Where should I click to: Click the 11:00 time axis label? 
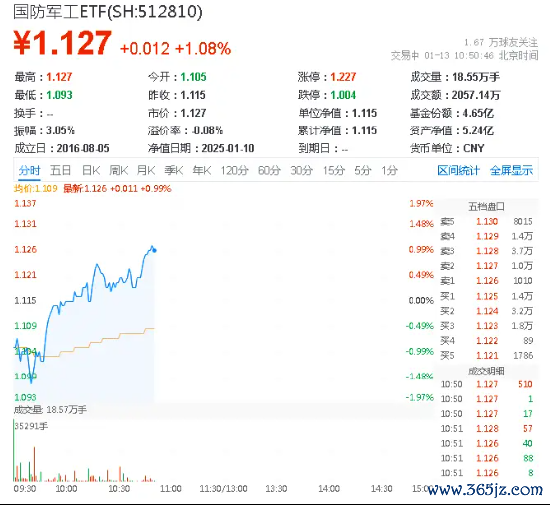(171, 489)
